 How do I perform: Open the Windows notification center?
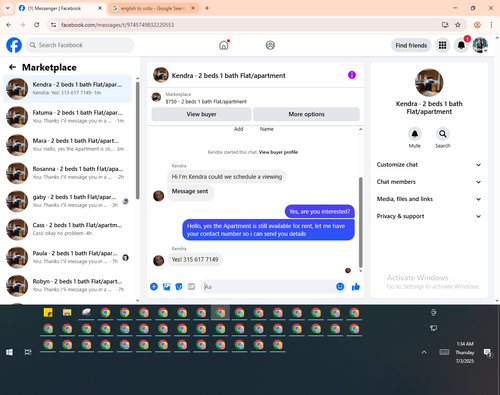tap(488, 353)
